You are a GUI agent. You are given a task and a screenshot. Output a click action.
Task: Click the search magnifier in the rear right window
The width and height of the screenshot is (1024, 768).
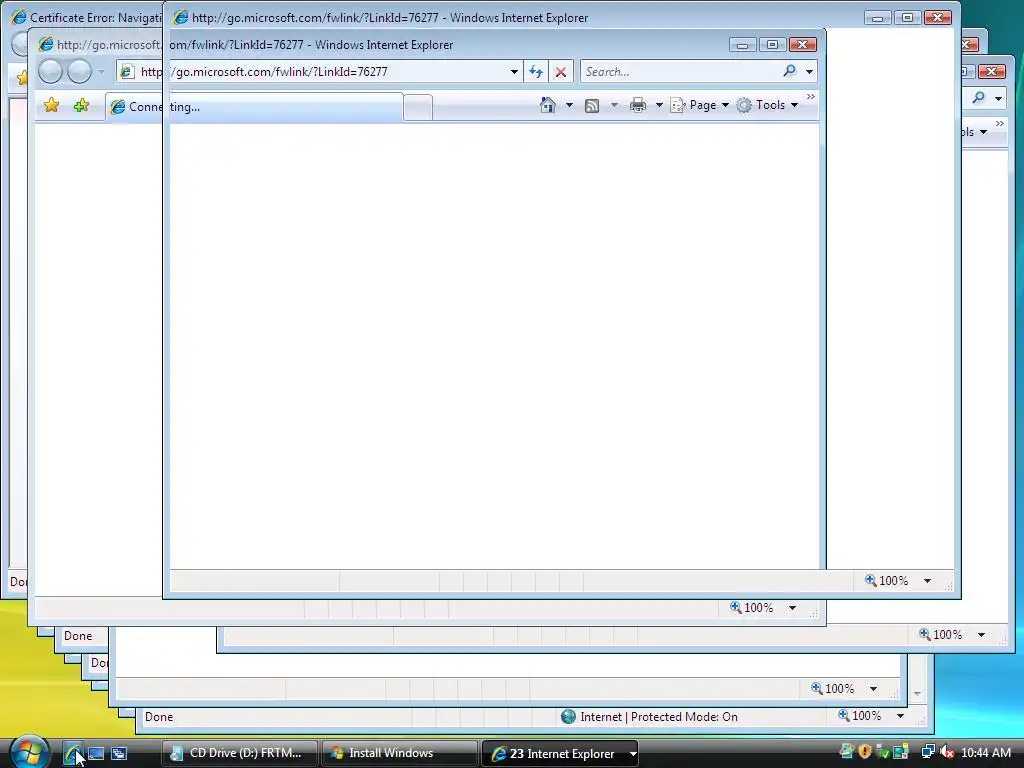point(978,98)
